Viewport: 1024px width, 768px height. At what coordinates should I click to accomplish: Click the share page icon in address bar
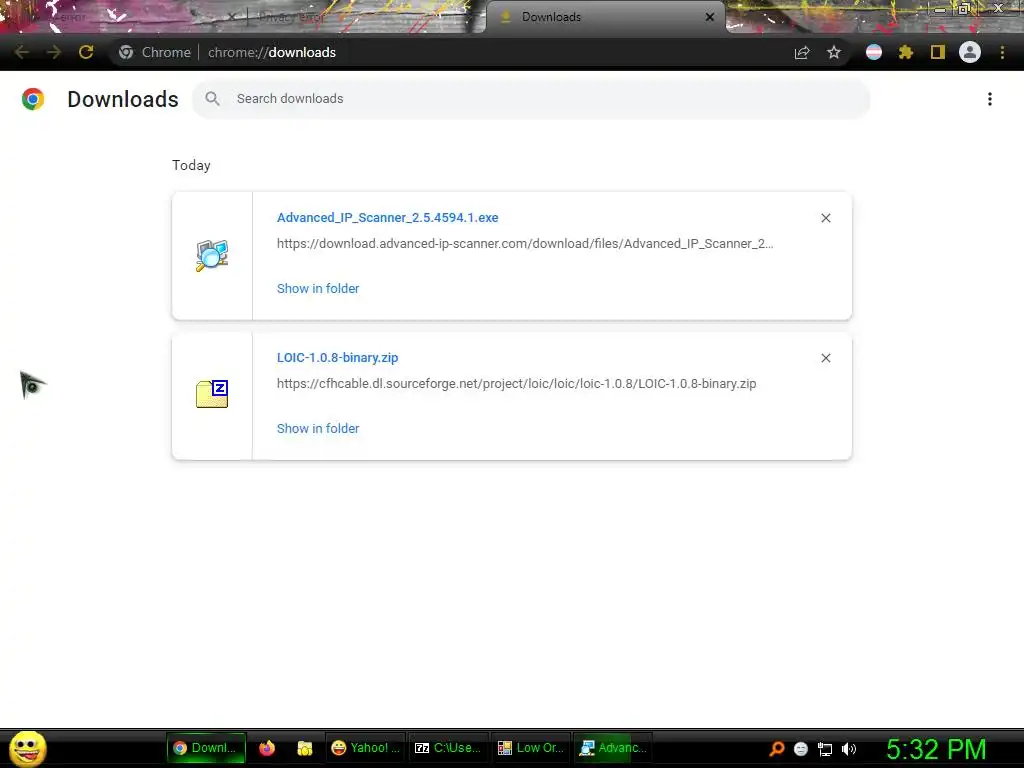point(802,52)
